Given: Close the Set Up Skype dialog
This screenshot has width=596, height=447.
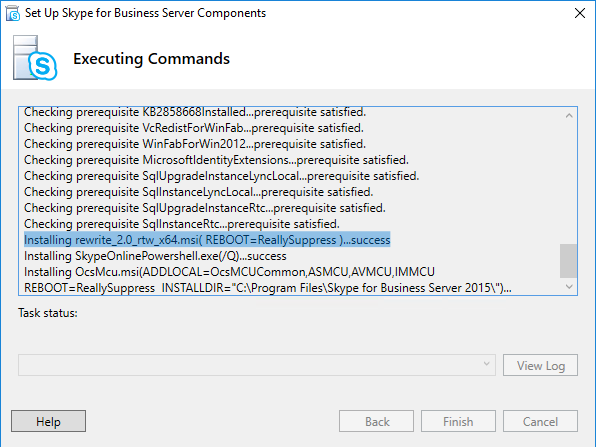Looking at the screenshot, I should pyautogui.click(x=580, y=13).
